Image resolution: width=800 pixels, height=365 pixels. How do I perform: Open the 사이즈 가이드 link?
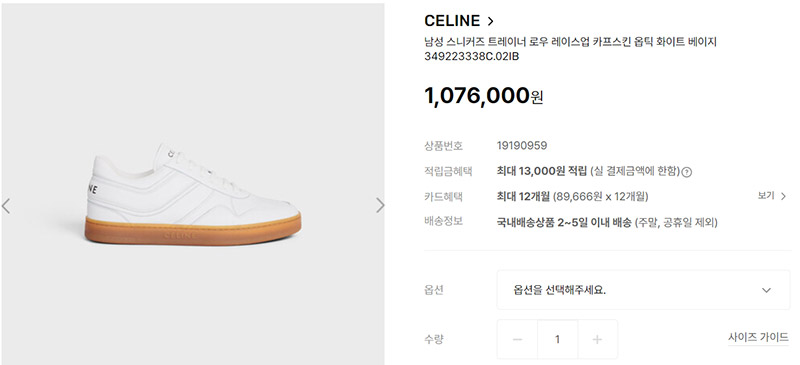(x=758, y=337)
